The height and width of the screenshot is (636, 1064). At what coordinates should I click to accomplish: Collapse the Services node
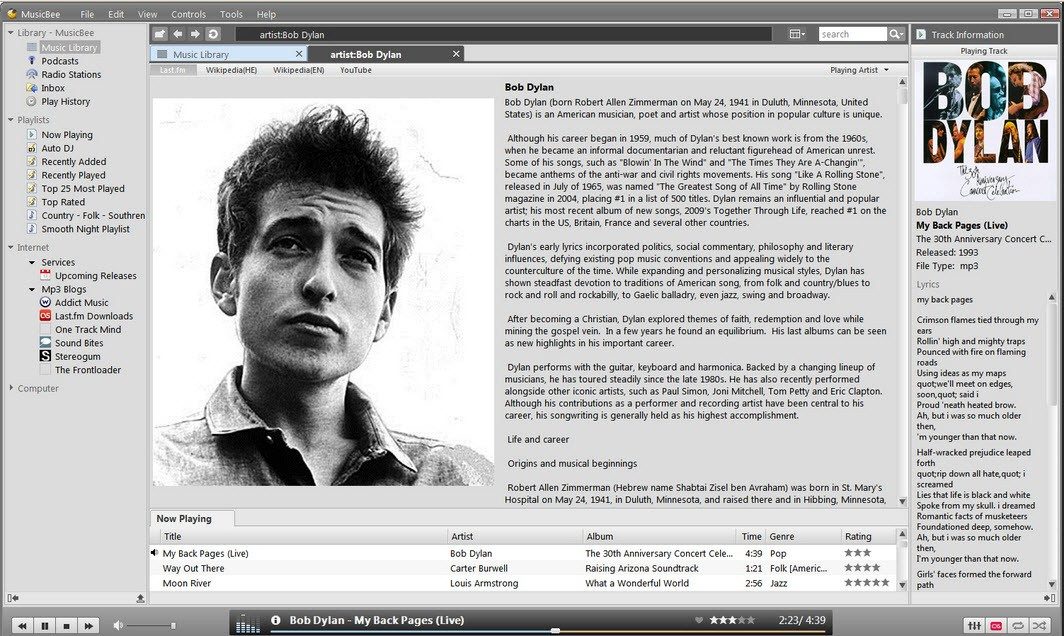[x=32, y=262]
